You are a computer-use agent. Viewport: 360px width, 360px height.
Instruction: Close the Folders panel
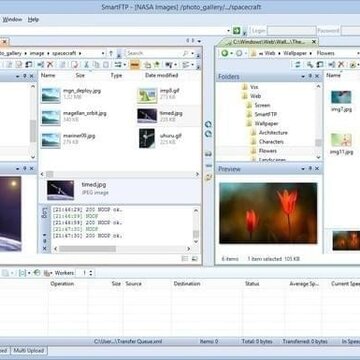(x=317, y=77)
